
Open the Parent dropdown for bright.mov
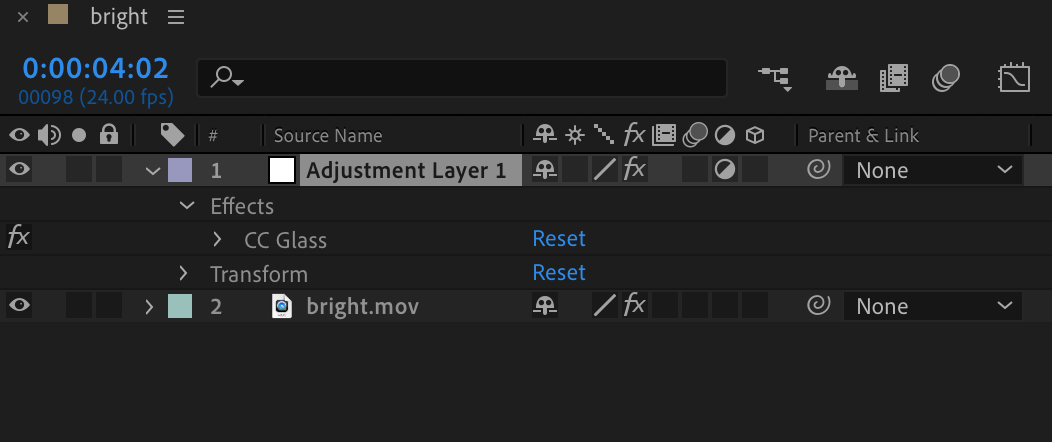pos(933,307)
